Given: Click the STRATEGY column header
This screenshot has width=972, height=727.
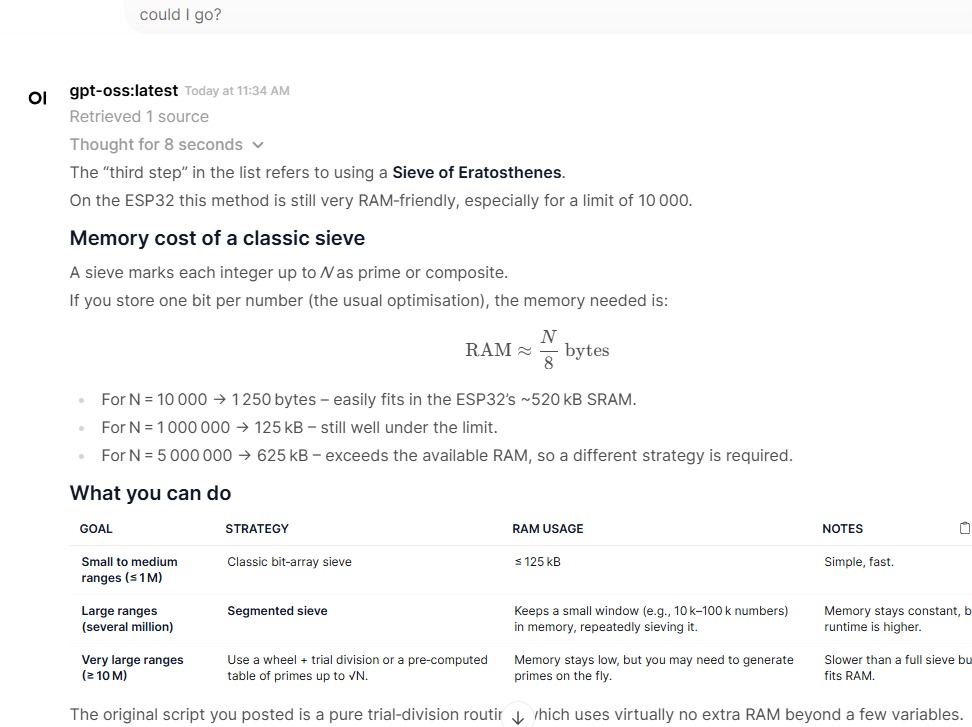Looking at the screenshot, I should coord(257,529).
